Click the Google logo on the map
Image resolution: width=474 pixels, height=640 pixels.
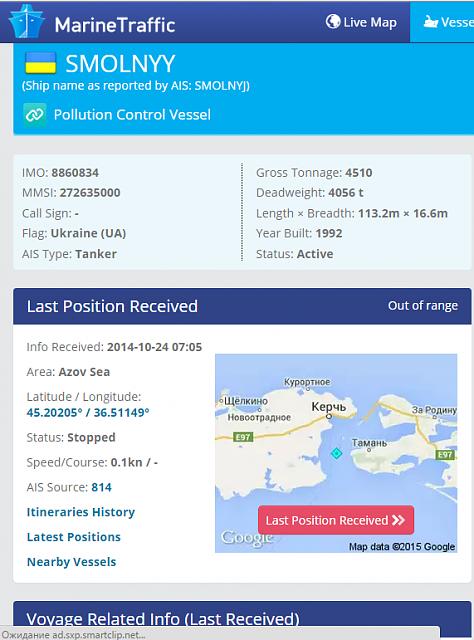[x=246, y=538]
